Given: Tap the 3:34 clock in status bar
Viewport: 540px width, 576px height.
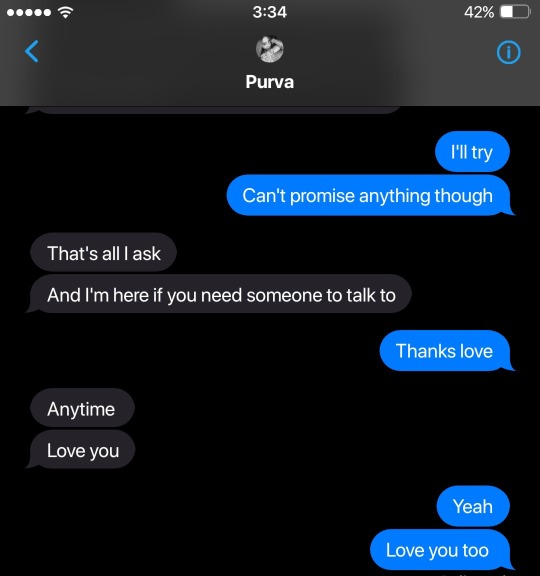Looking at the screenshot, I should [270, 12].
